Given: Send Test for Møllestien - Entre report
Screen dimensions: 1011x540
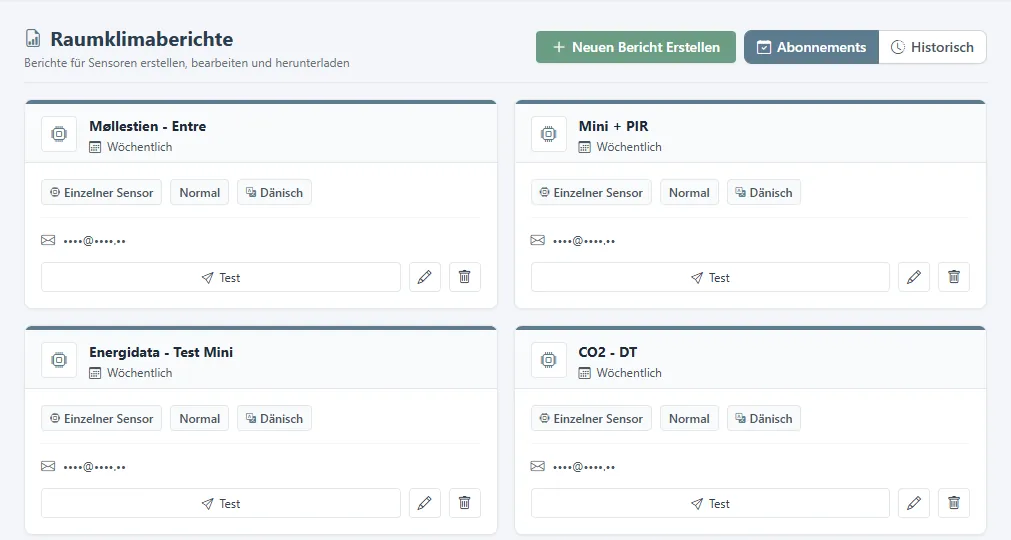Looking at the screenshot, I should [221, 277].
